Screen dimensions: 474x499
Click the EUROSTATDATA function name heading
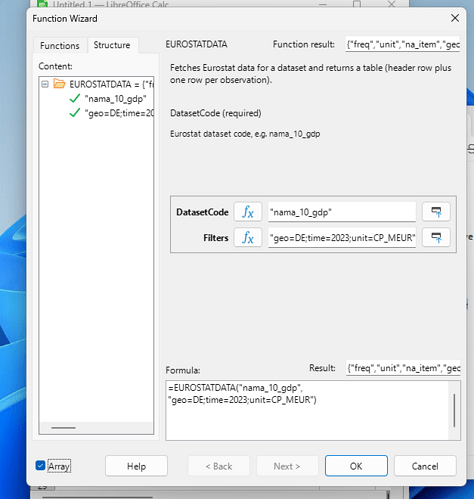click(x=196, y=44)
